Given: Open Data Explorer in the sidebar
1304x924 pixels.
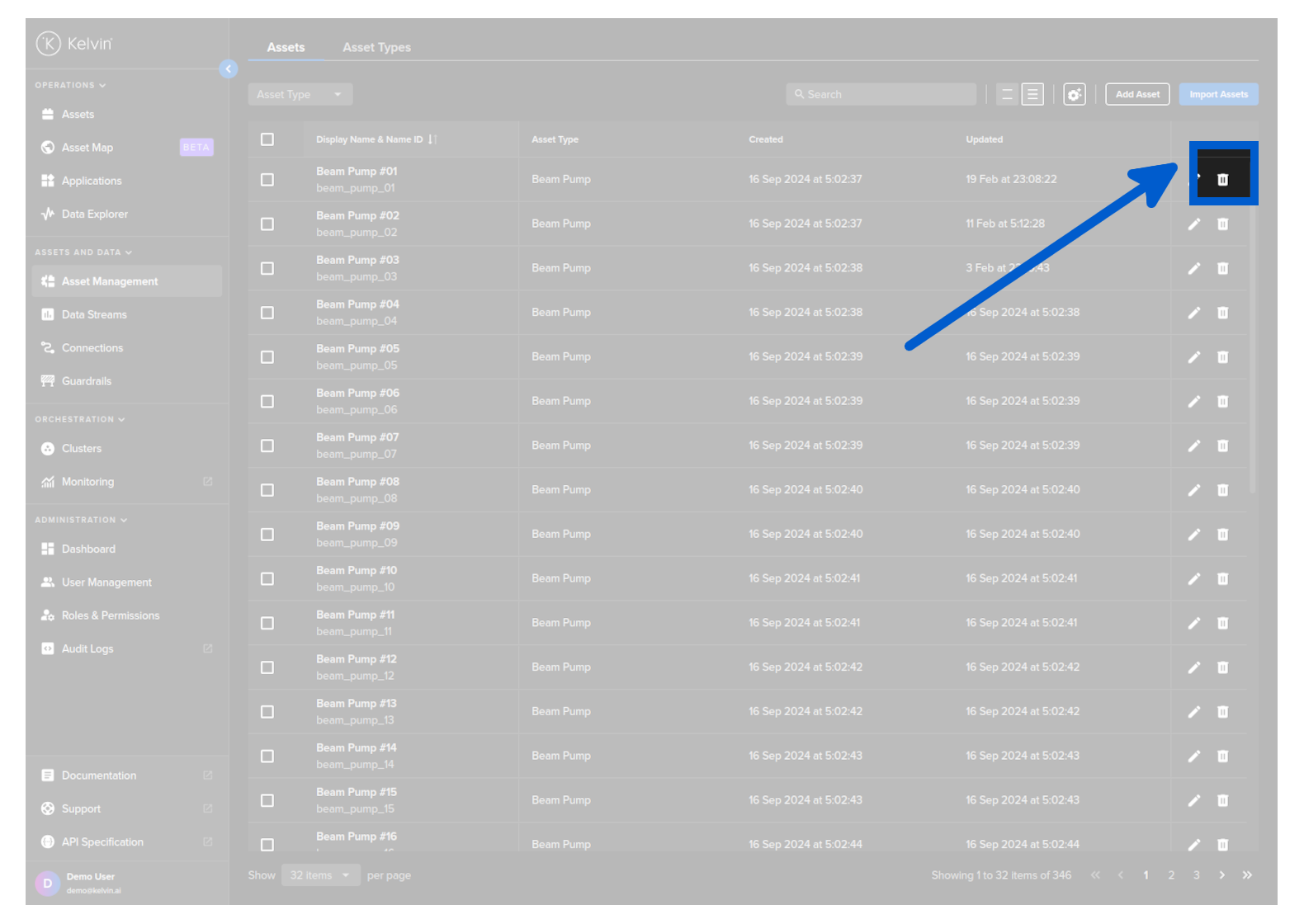Looking at the screenshot, I should point(94,214).
